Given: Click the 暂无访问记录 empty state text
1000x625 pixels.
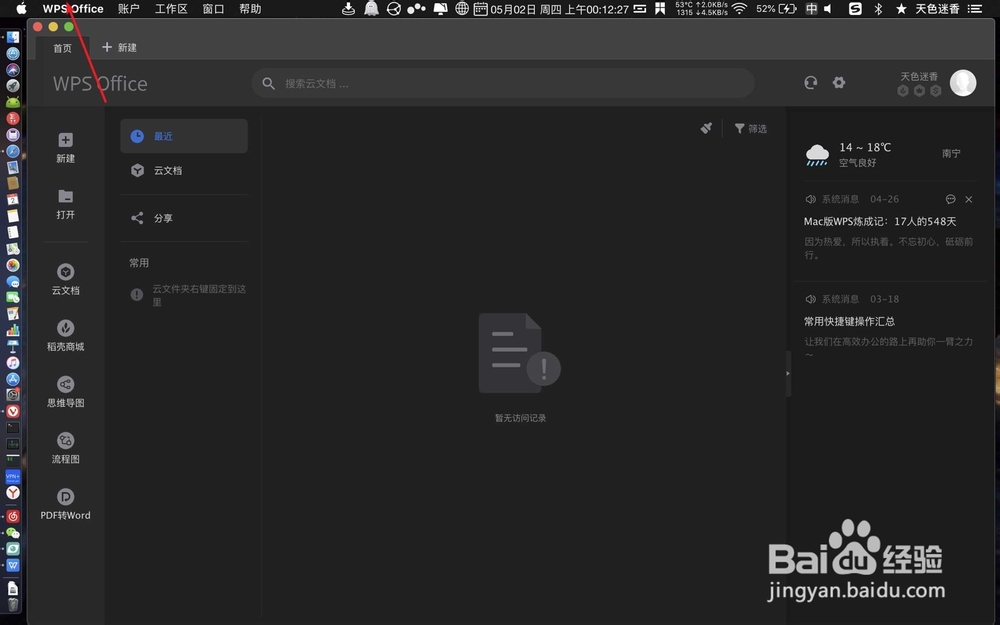Looking at the screenshot, I should point(520,418).
